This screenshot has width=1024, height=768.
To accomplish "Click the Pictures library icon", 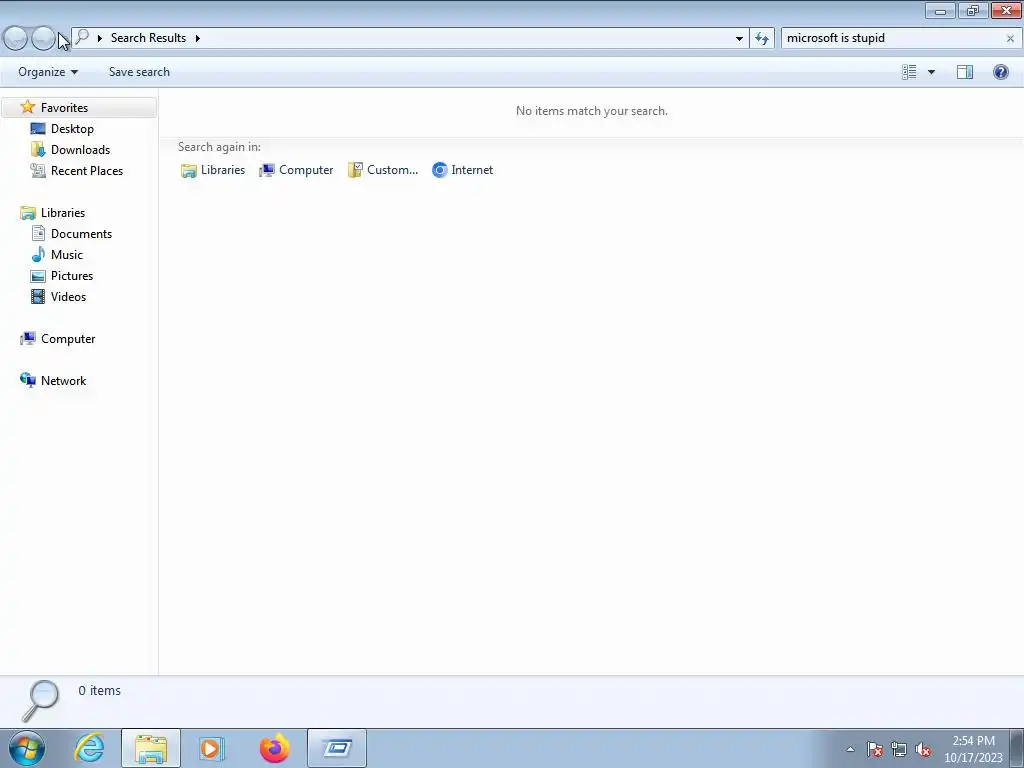I will (38, 276).
